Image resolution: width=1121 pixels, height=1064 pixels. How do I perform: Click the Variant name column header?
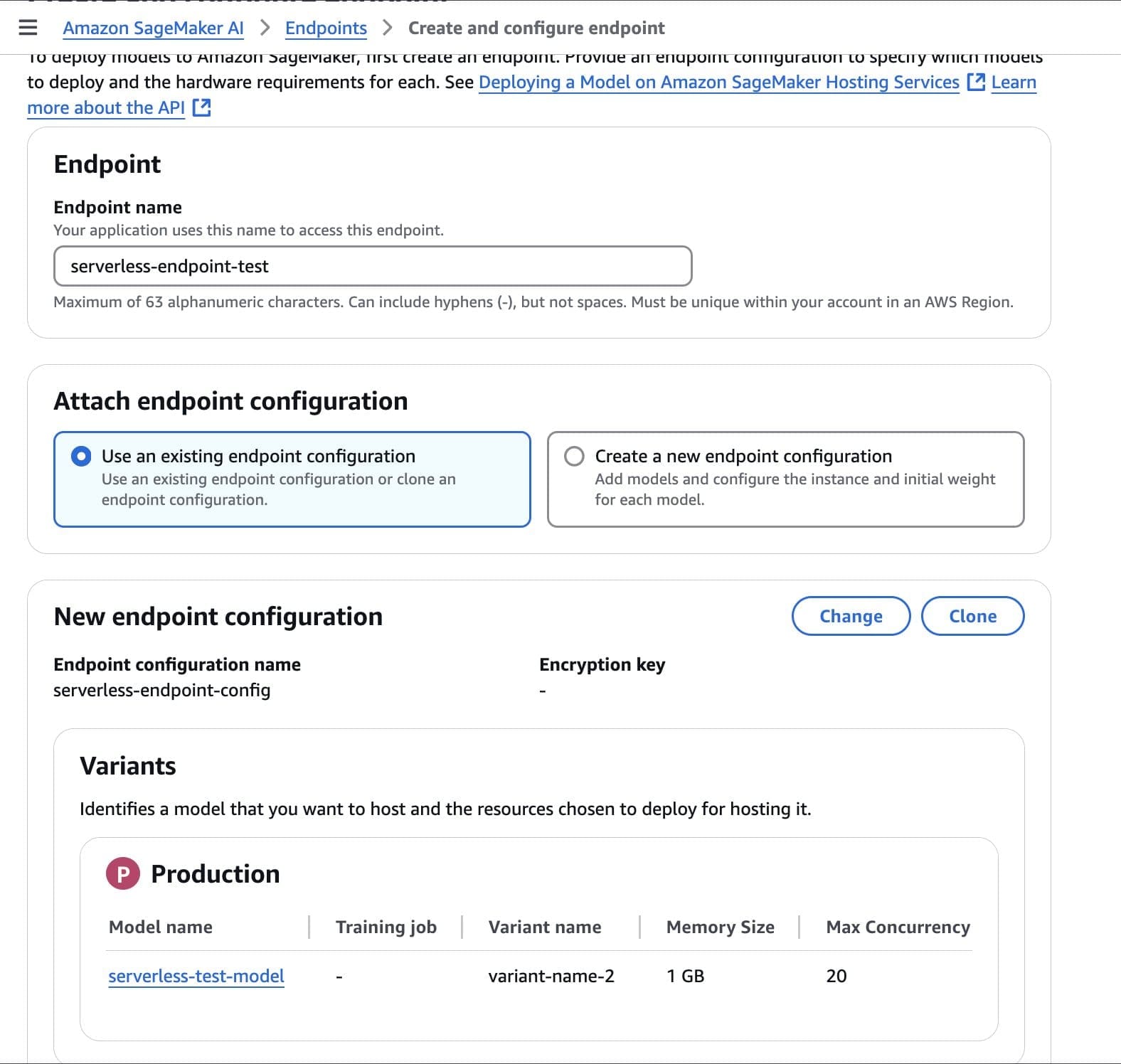pos(544,927)
